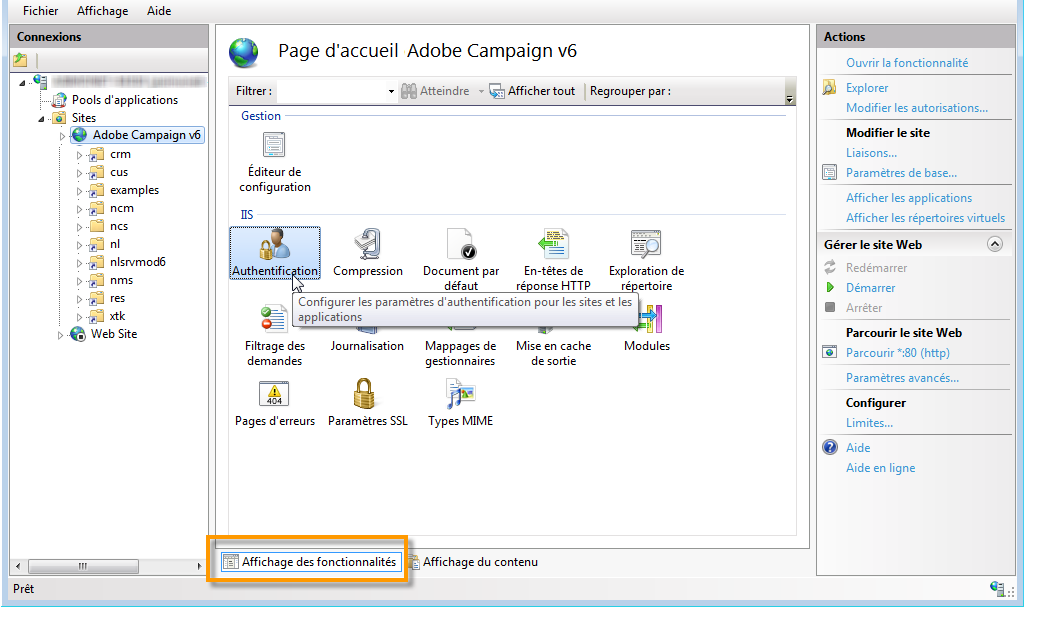
Task: Select the ncm tree item
Action: 122,208
